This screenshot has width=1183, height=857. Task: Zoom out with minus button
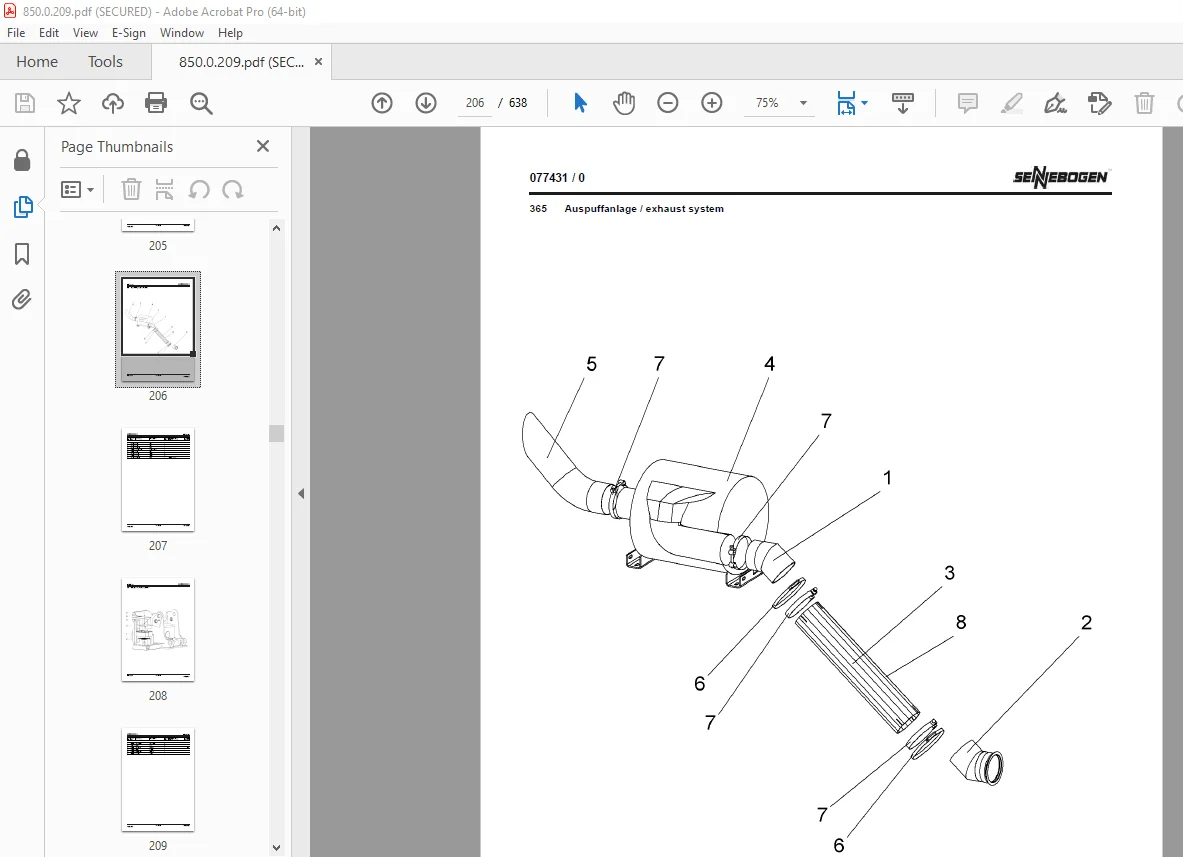pyautogui.click(x=668, y=103)
